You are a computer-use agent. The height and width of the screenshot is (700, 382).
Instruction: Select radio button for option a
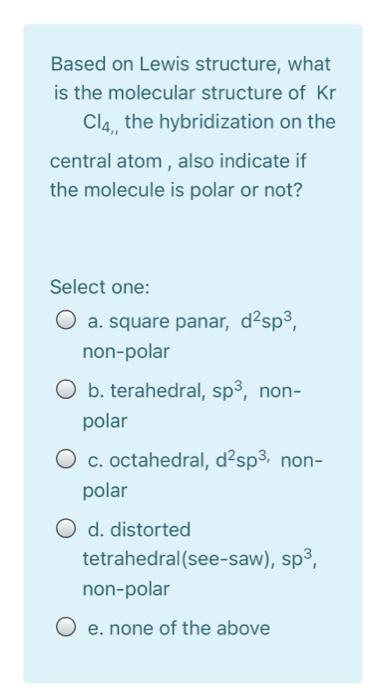(x=65, y=321)
